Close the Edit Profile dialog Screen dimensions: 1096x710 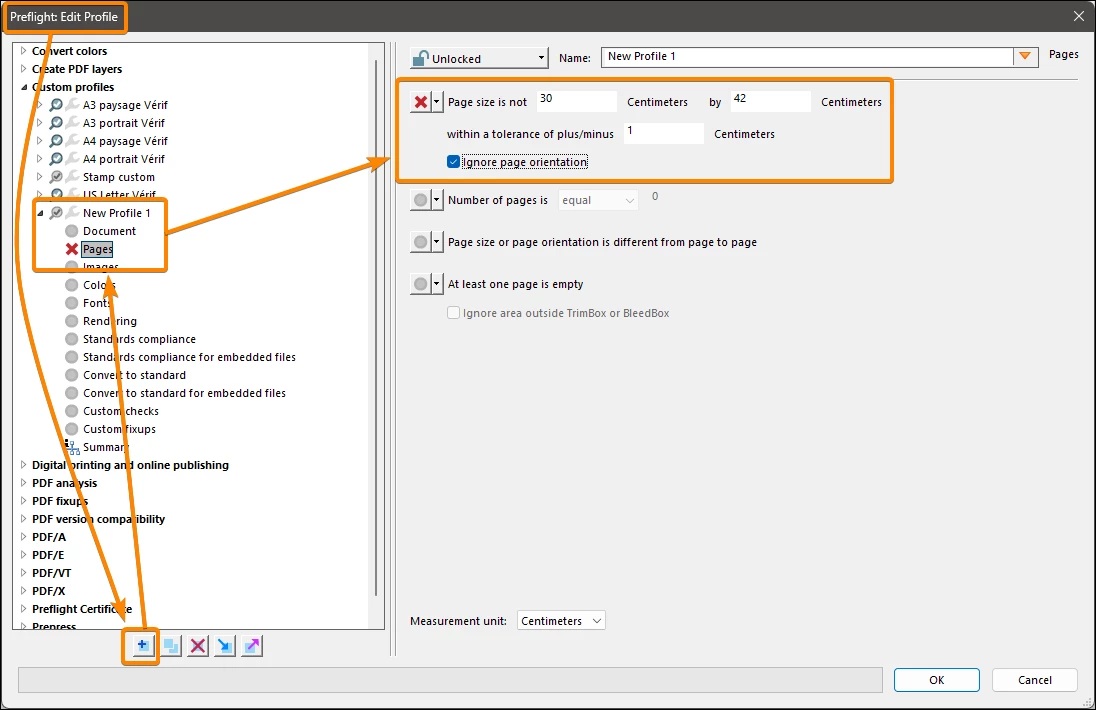point(1079,16)
